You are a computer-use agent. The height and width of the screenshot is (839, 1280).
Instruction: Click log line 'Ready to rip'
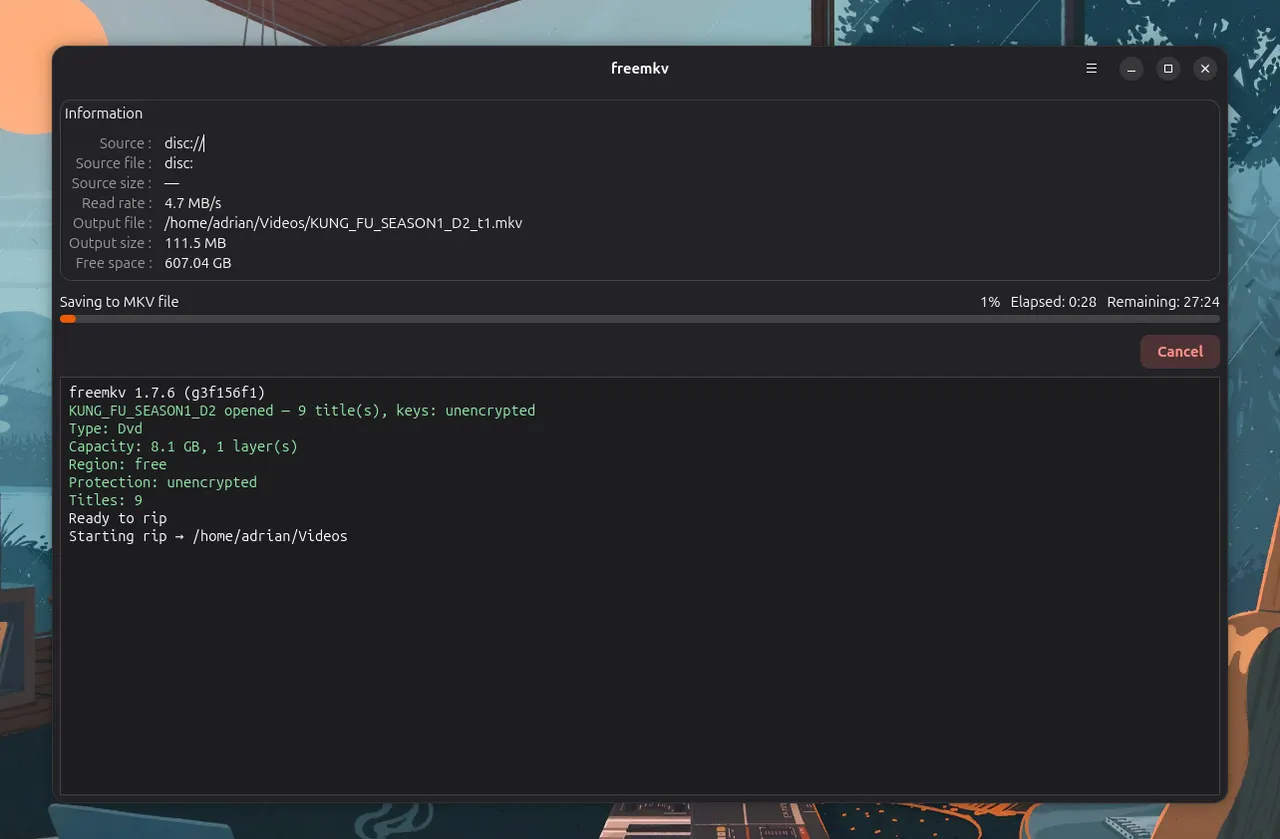coord(118,518)
